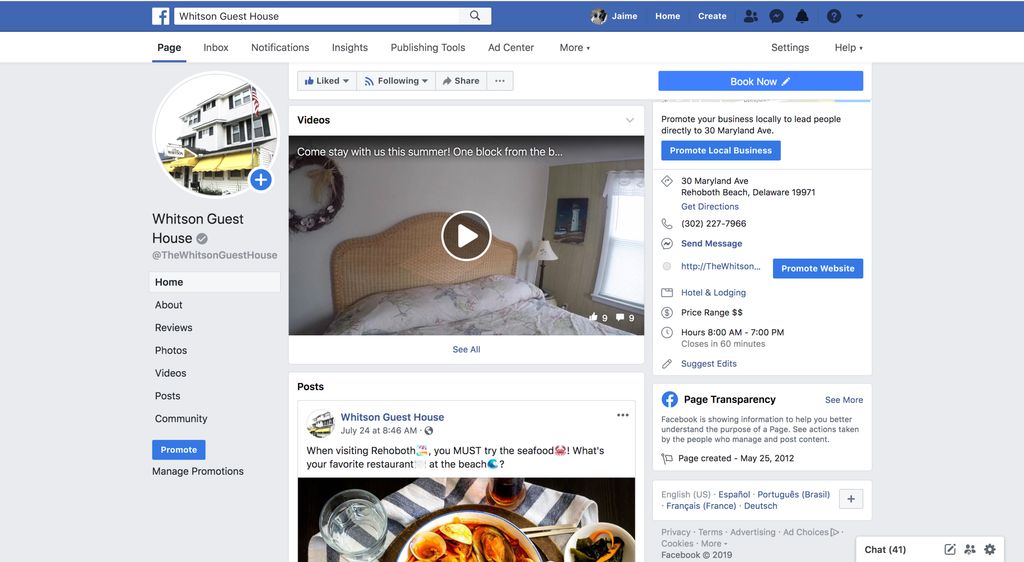Open the Notifications bell icon

(802, 16)
